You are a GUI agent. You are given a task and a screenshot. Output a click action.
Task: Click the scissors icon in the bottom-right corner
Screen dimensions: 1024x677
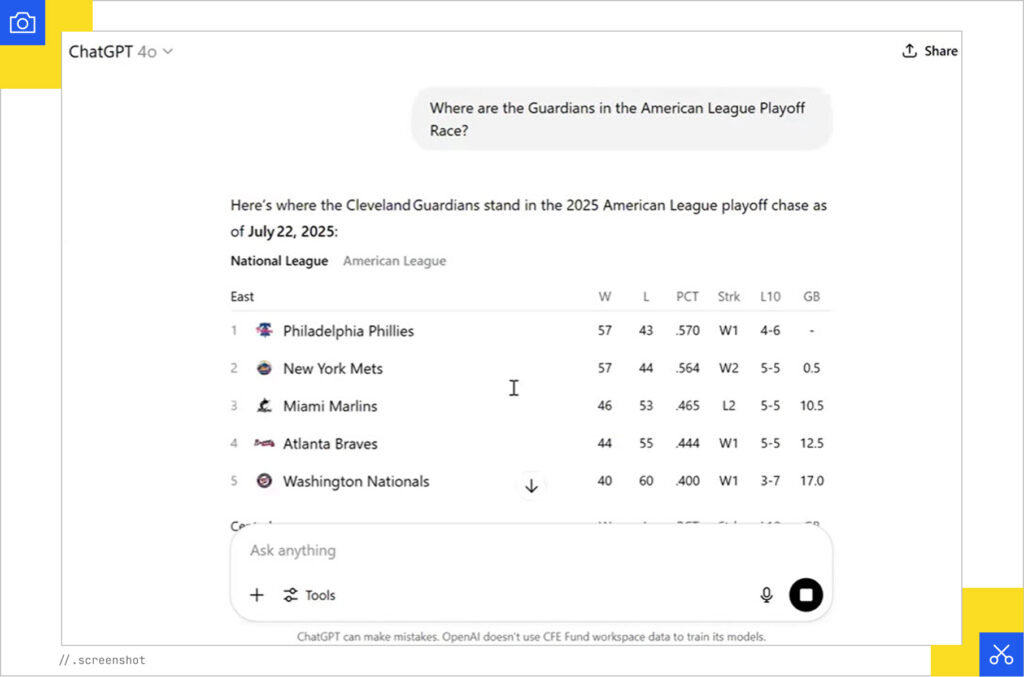(1001, 654)
